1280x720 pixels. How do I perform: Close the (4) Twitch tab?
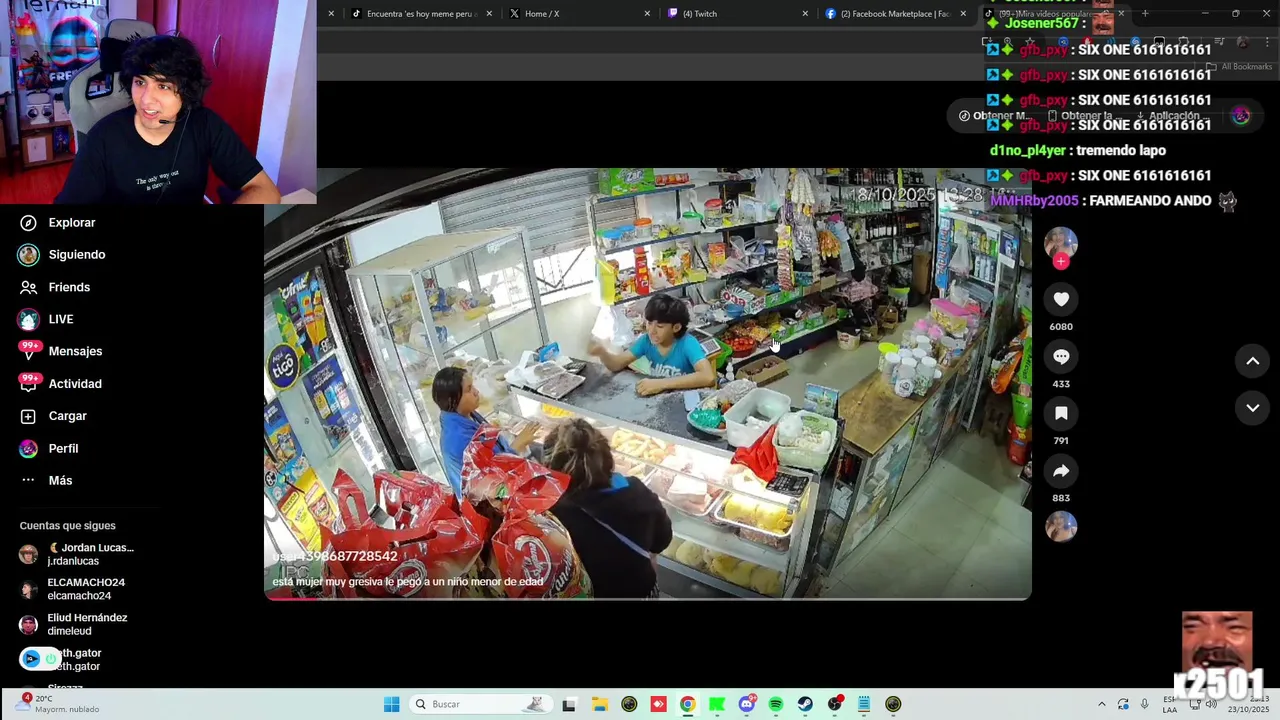(805, 14)
